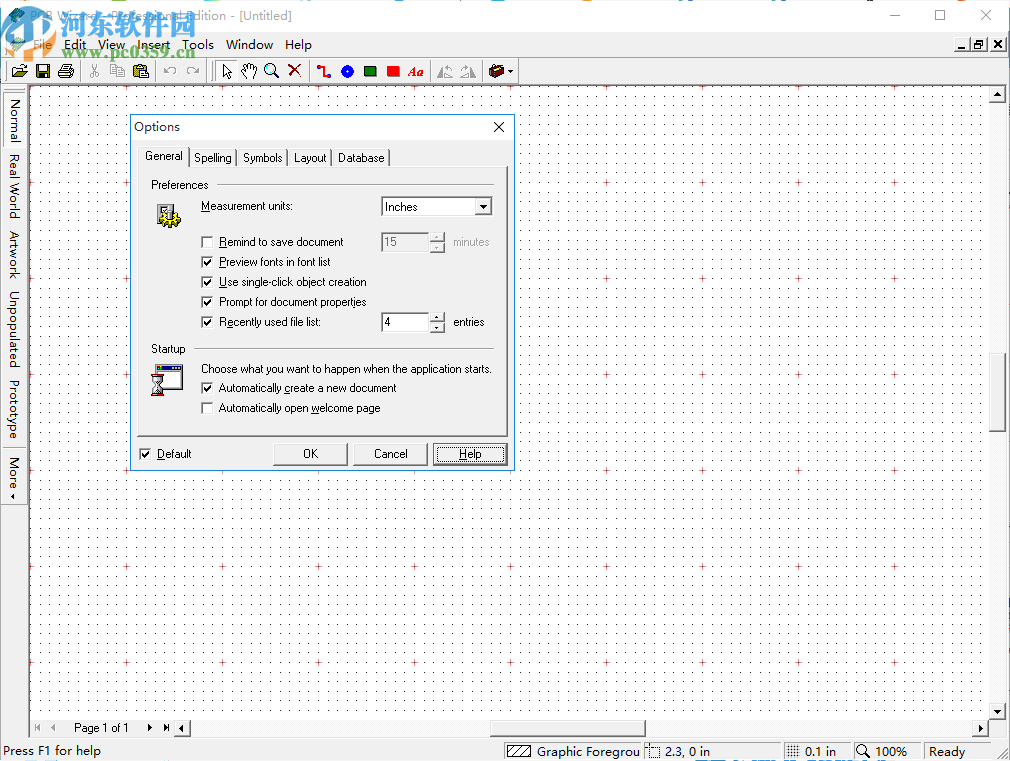Viewport: 1010px width, 761px height.
Task: Click the Copy toolbar icon
Action: tap(117, 71)
